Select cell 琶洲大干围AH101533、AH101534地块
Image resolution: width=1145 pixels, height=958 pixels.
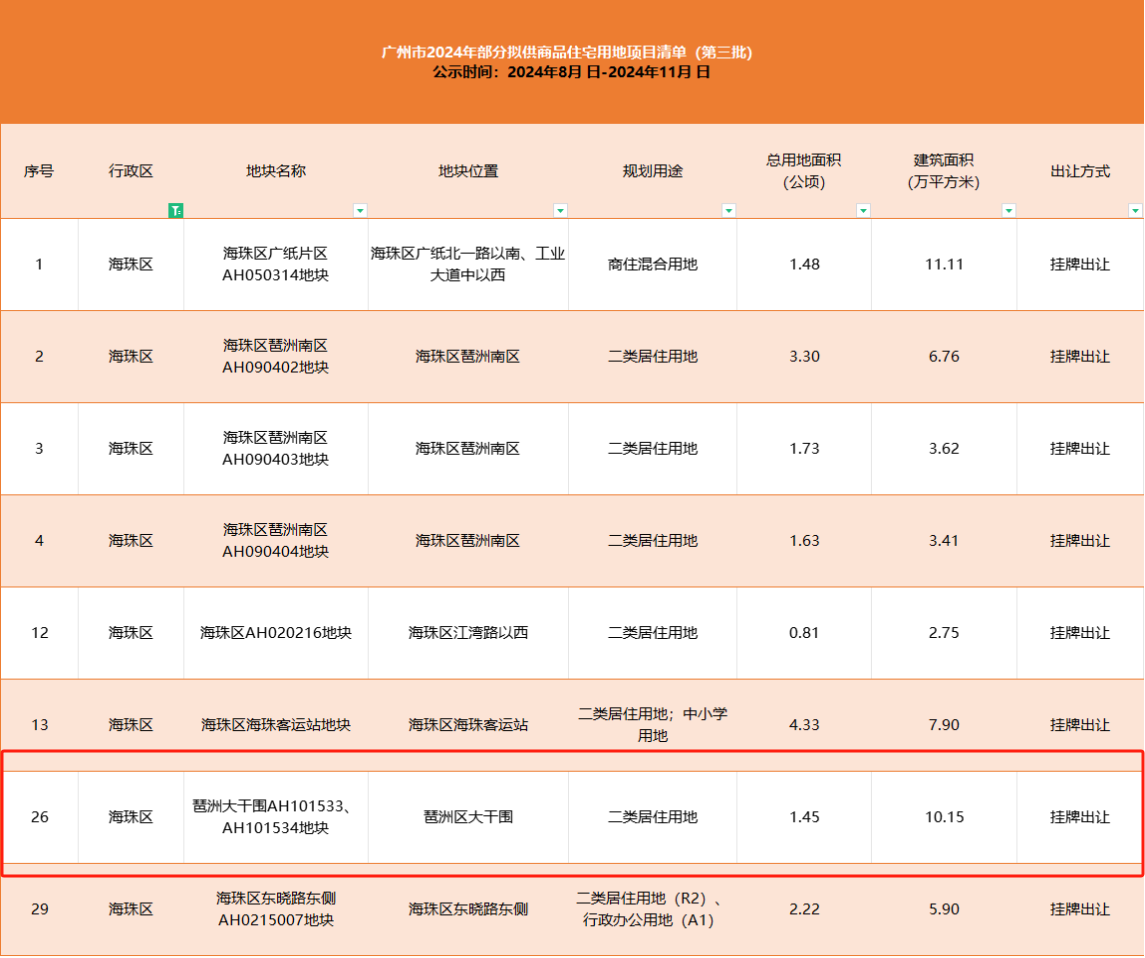pyautogui.click(x=276, y=816)
